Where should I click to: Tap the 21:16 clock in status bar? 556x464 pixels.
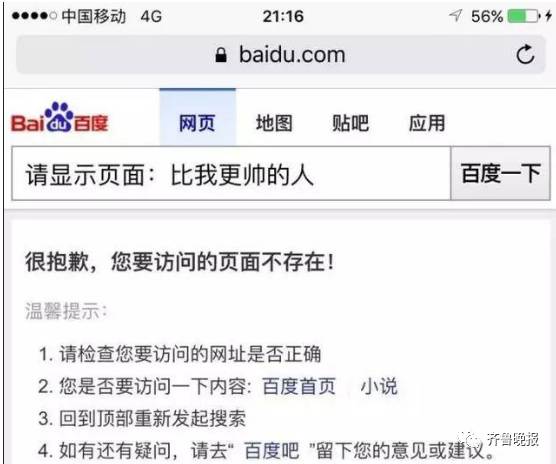tap(283, 16)
